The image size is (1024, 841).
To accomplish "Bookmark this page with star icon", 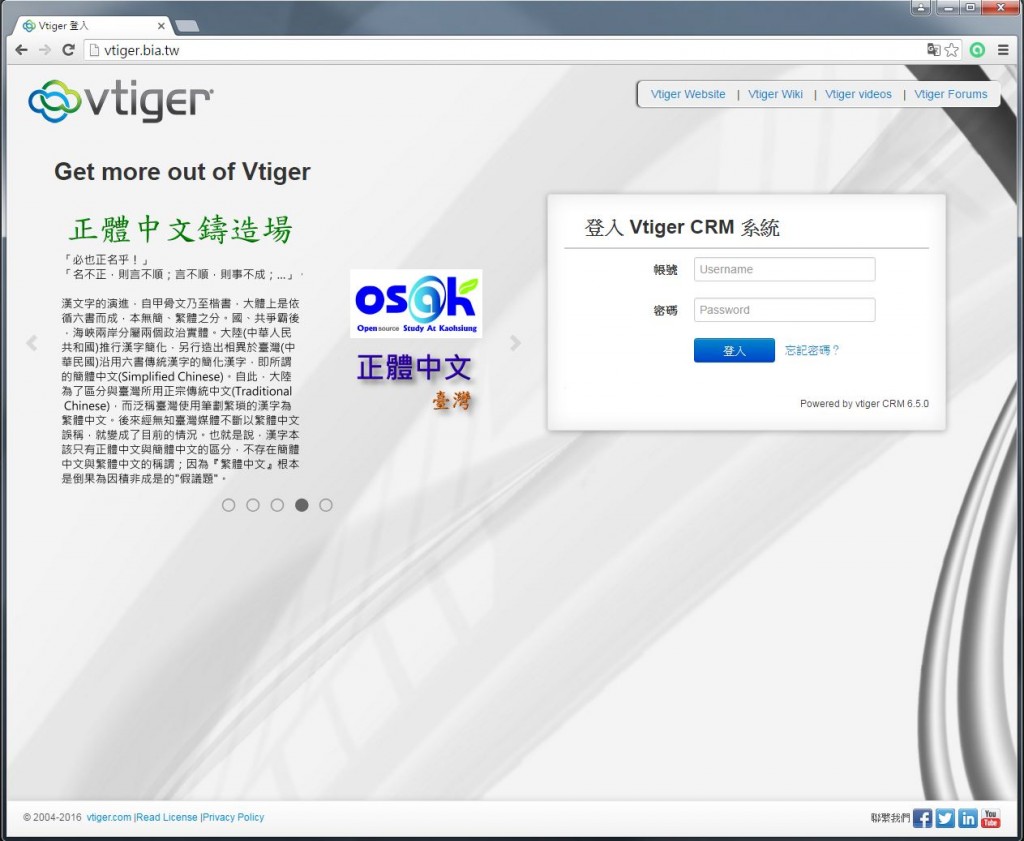I will tap(952, 50).
